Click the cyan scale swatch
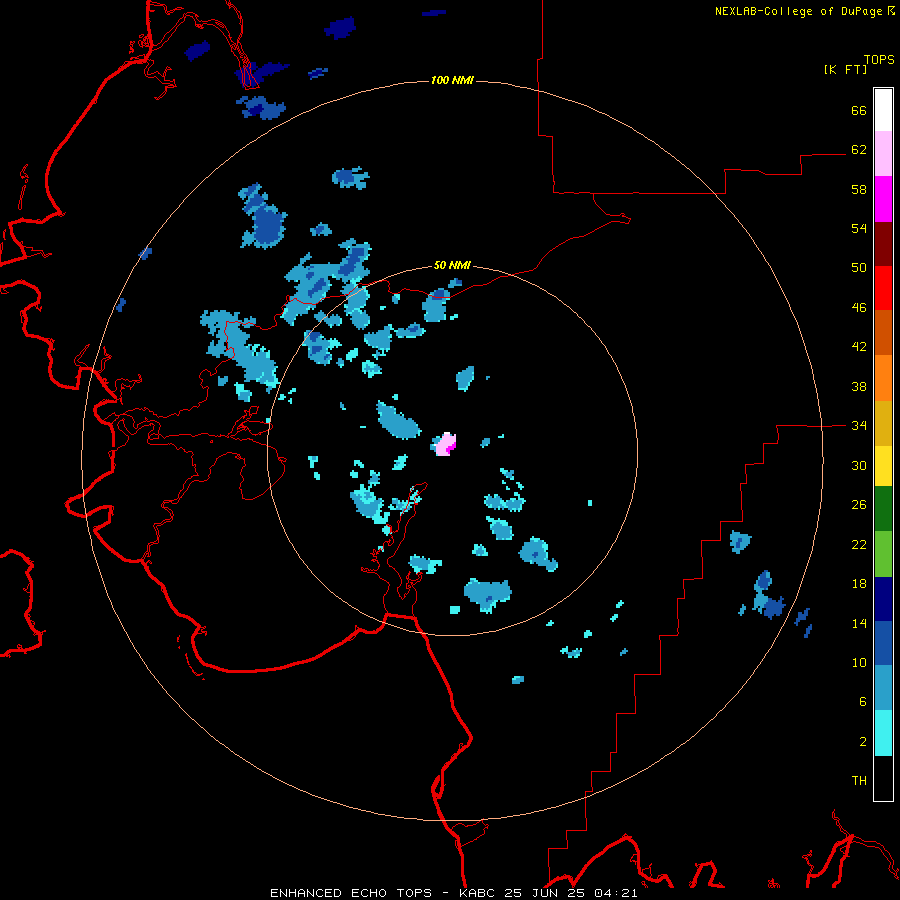 pyautogui.click(x=883, y=733)
